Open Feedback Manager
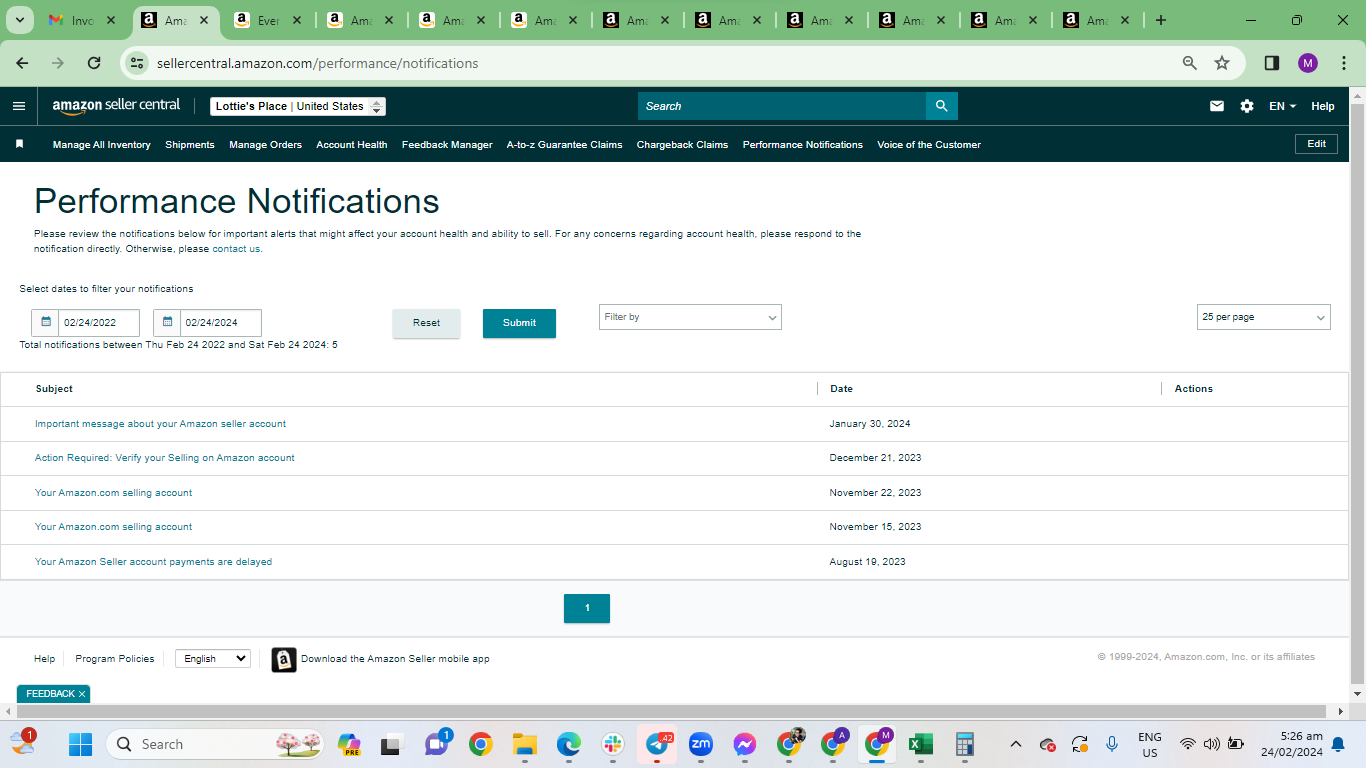 447,145
